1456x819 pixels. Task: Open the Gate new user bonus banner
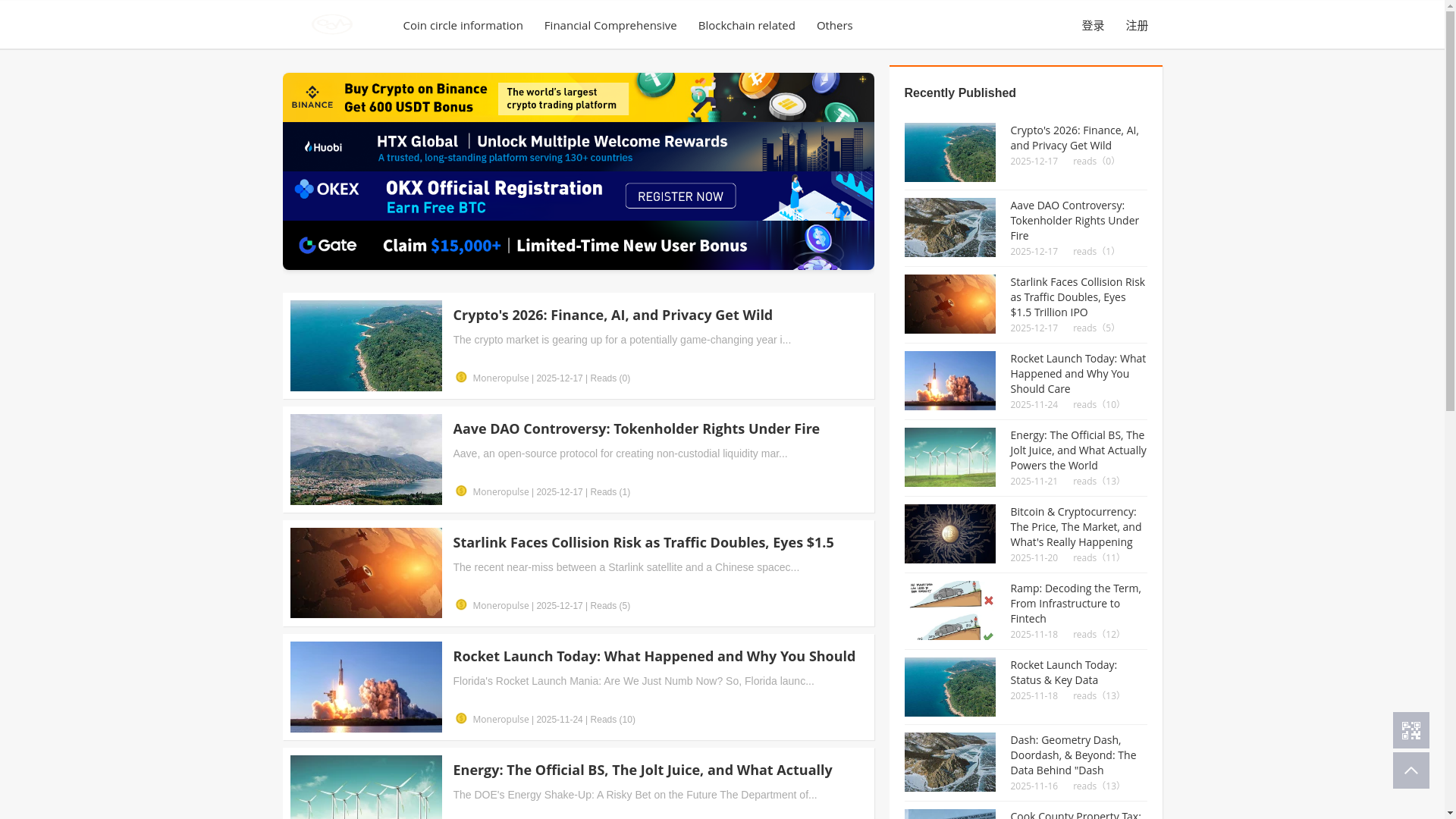coord(578,245)
